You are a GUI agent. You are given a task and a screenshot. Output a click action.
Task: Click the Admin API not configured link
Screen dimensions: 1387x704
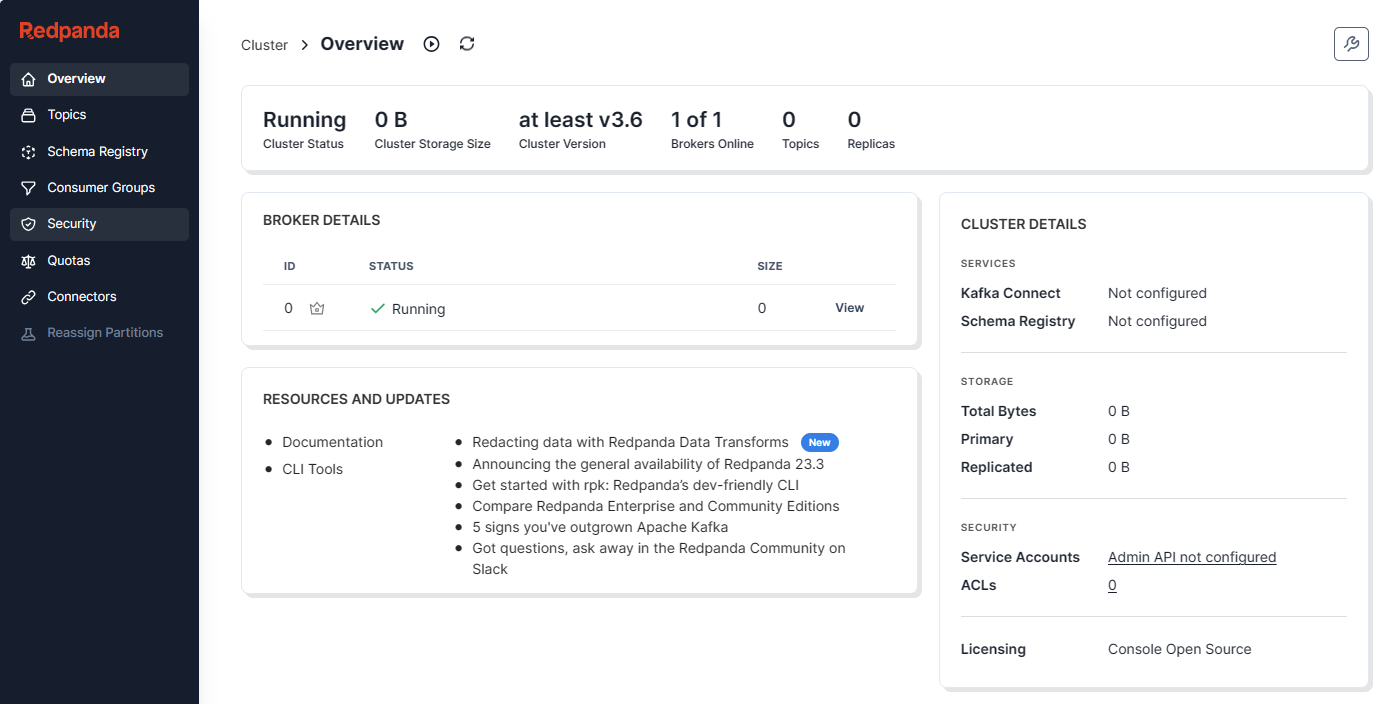1191,557
